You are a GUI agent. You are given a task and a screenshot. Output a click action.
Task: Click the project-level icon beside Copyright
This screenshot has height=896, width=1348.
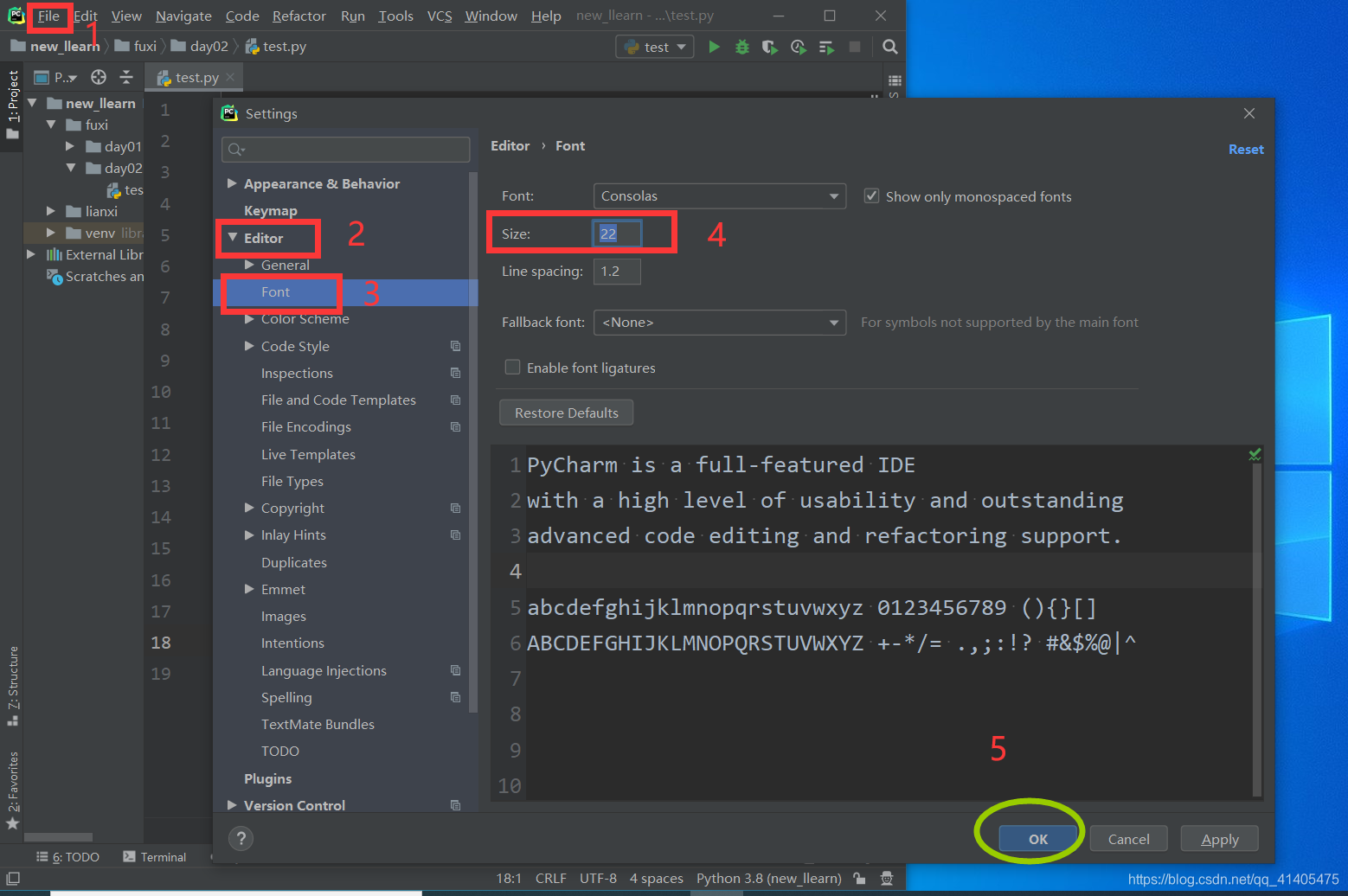tap(455, 508)
